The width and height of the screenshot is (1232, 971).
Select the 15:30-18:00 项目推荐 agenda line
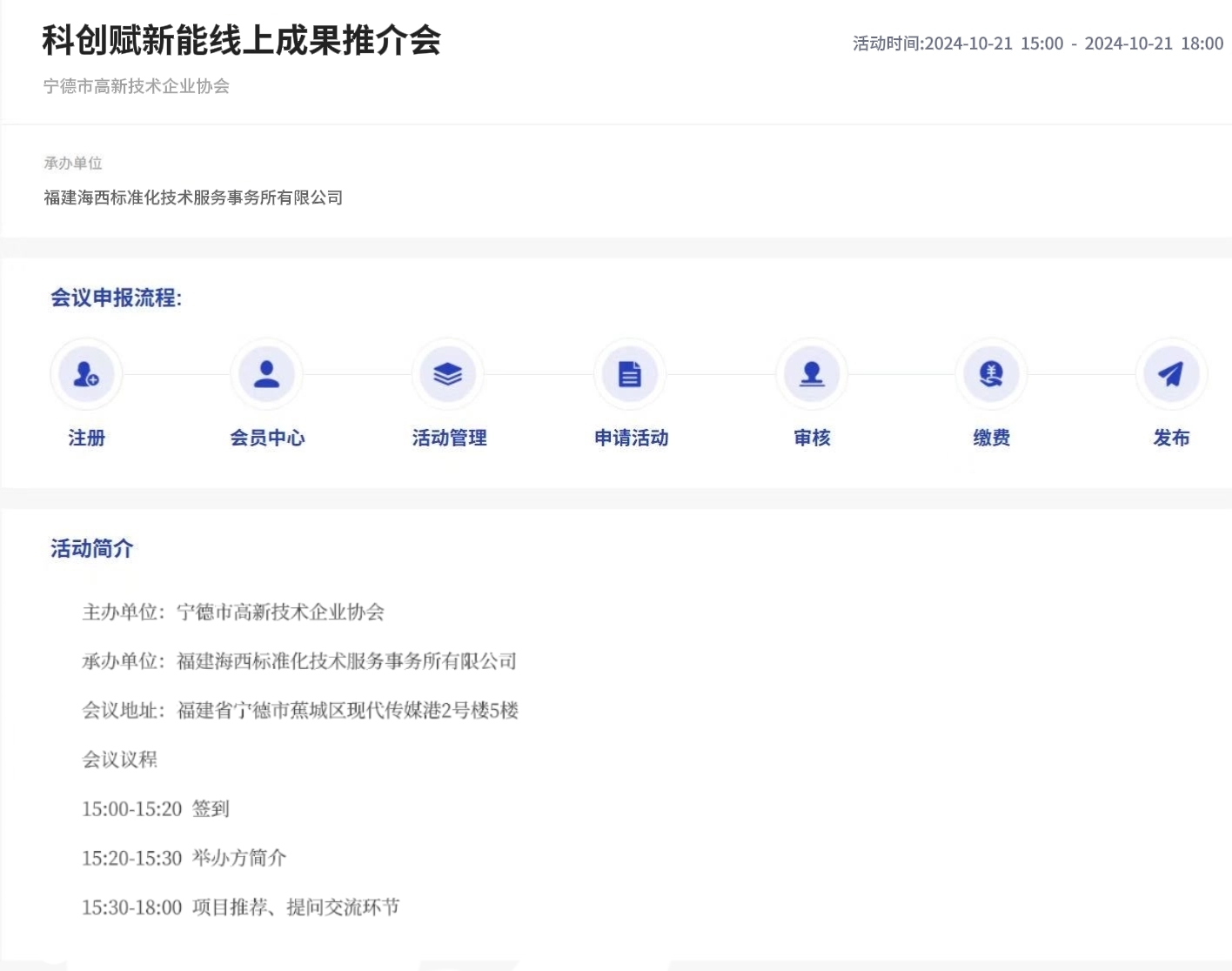pyautogui.click(x=241, y=907)
